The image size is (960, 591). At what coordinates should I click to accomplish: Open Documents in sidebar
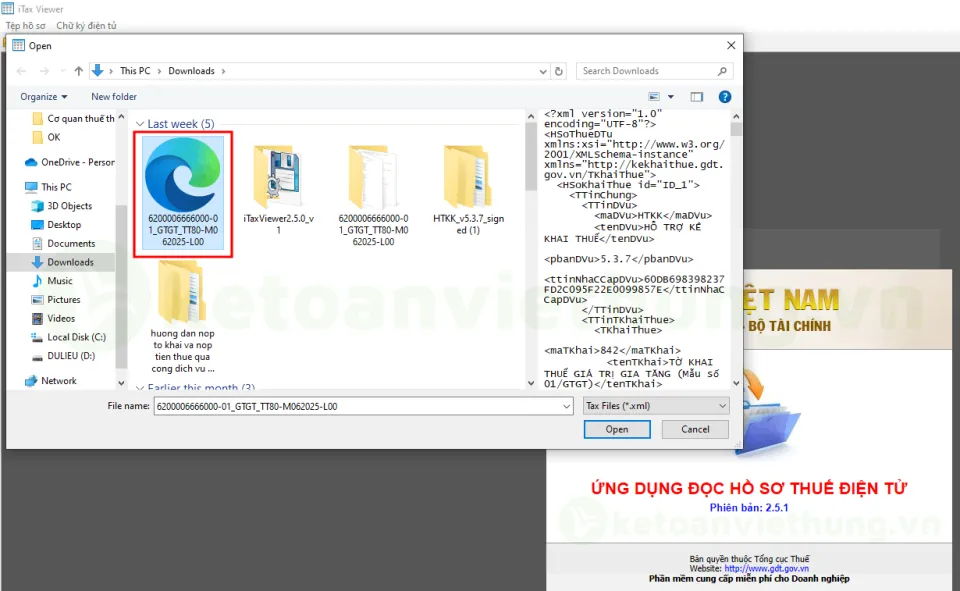[x=64, y=244]
